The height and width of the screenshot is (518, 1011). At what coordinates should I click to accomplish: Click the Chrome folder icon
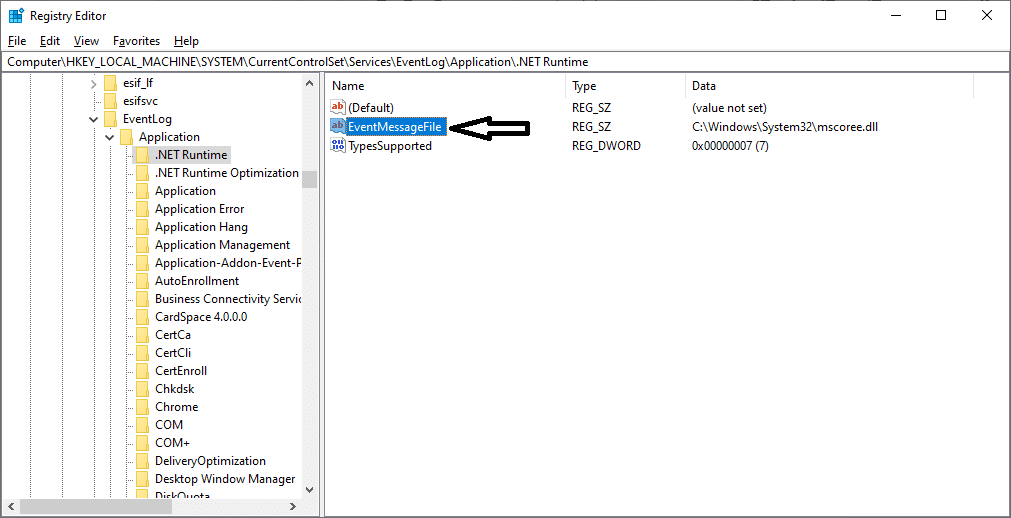142,407
